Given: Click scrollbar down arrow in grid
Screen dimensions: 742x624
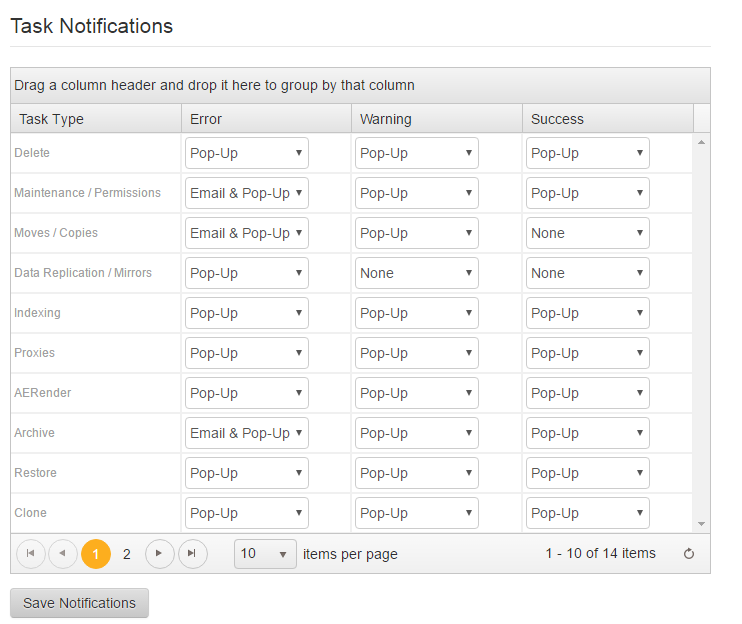Looking at the screenshot, I should point(701,524).
